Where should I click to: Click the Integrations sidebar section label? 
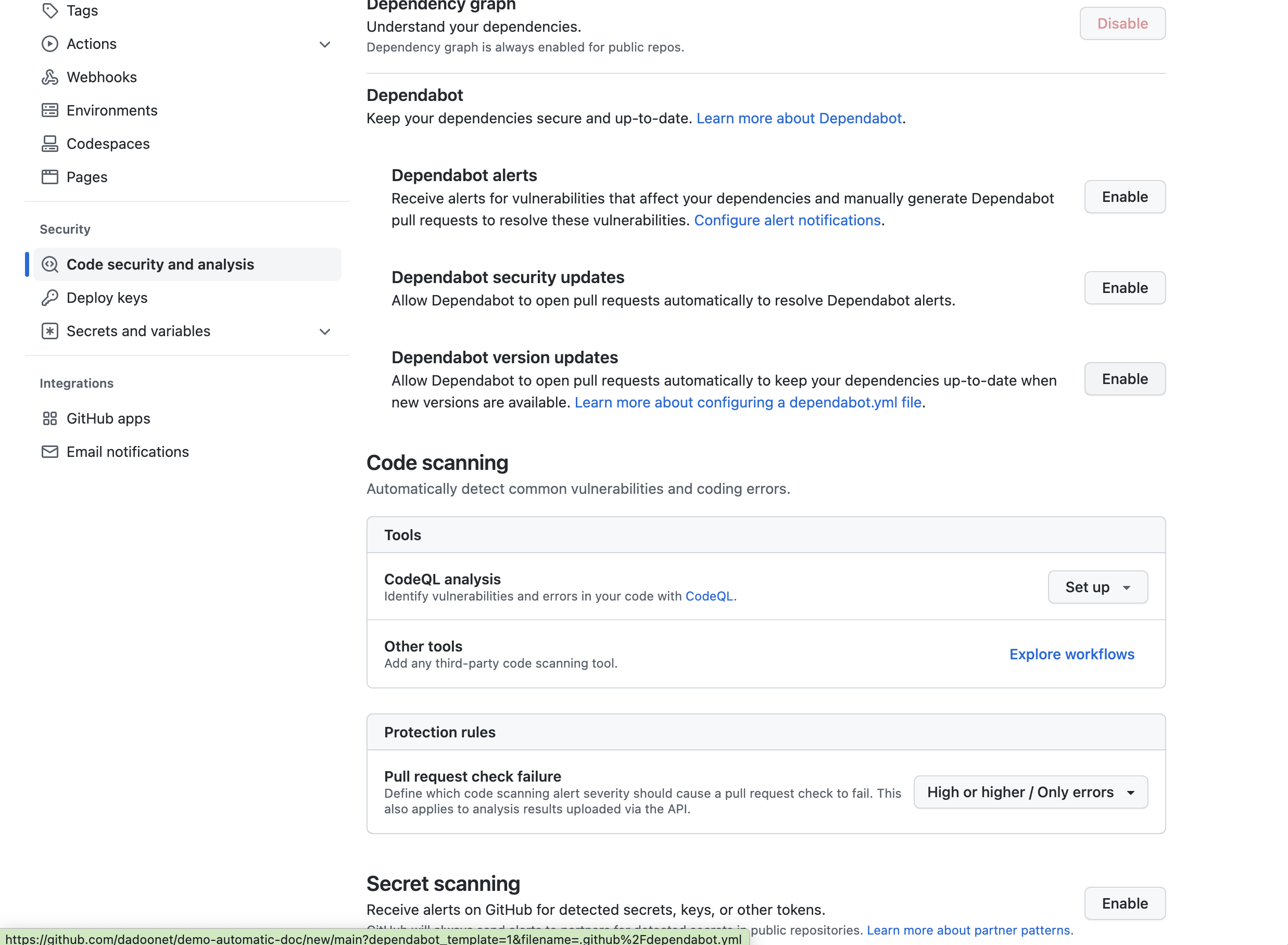pyautogui.click(x=77, y=384)
